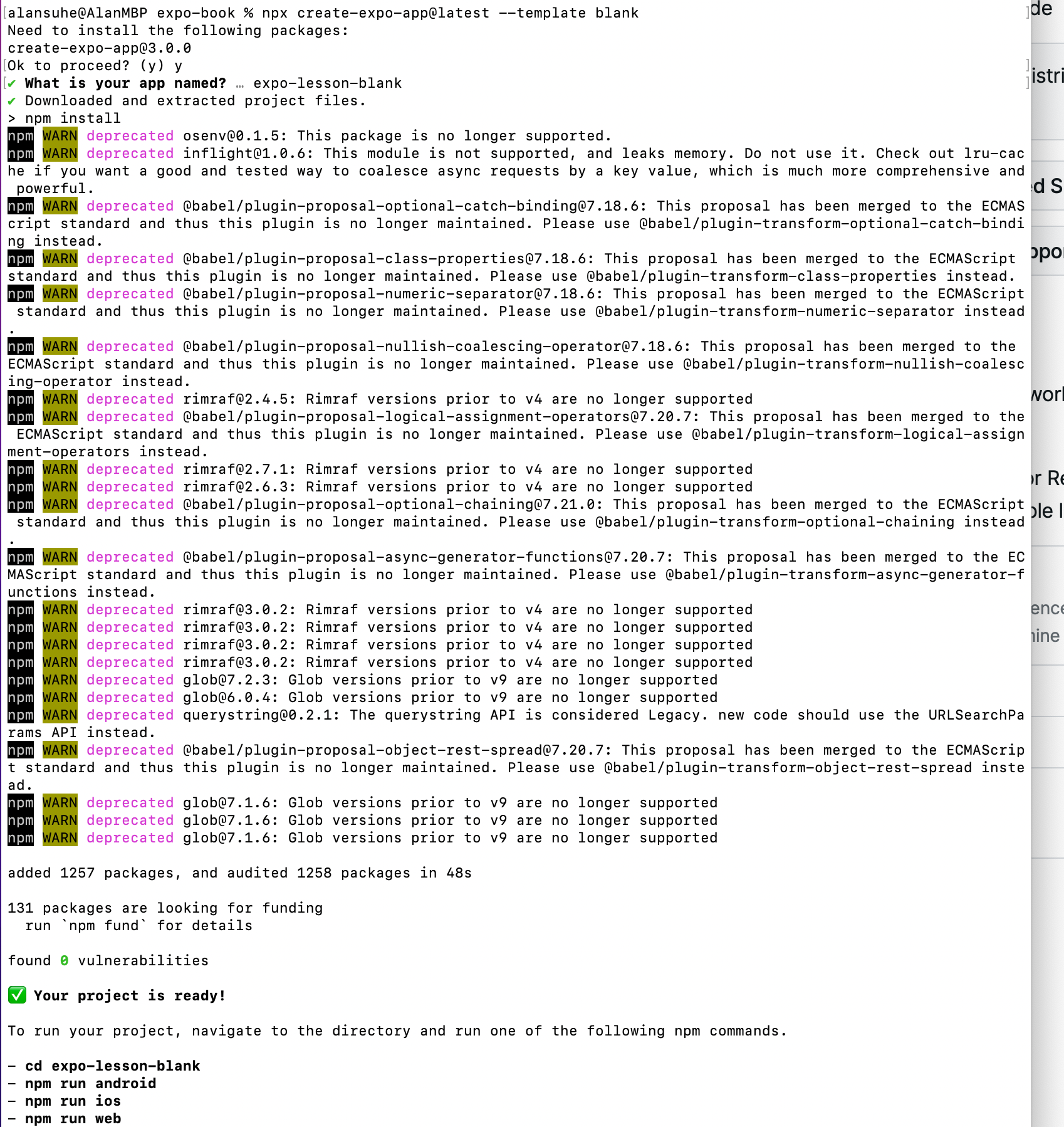The image size is (1064, 1127).
Task: Click the 'npm run android' command
Action: point(91,1084)
